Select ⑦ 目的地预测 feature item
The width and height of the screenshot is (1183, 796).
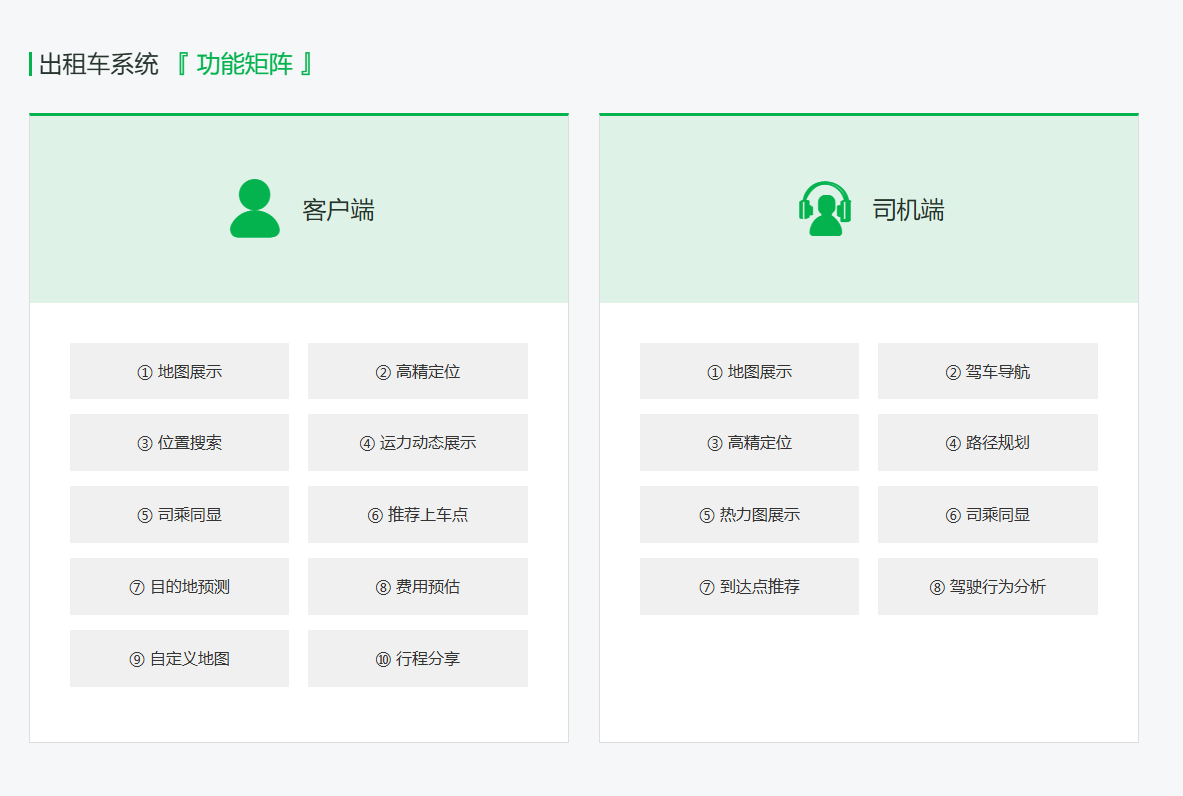(x=179, y=586)
